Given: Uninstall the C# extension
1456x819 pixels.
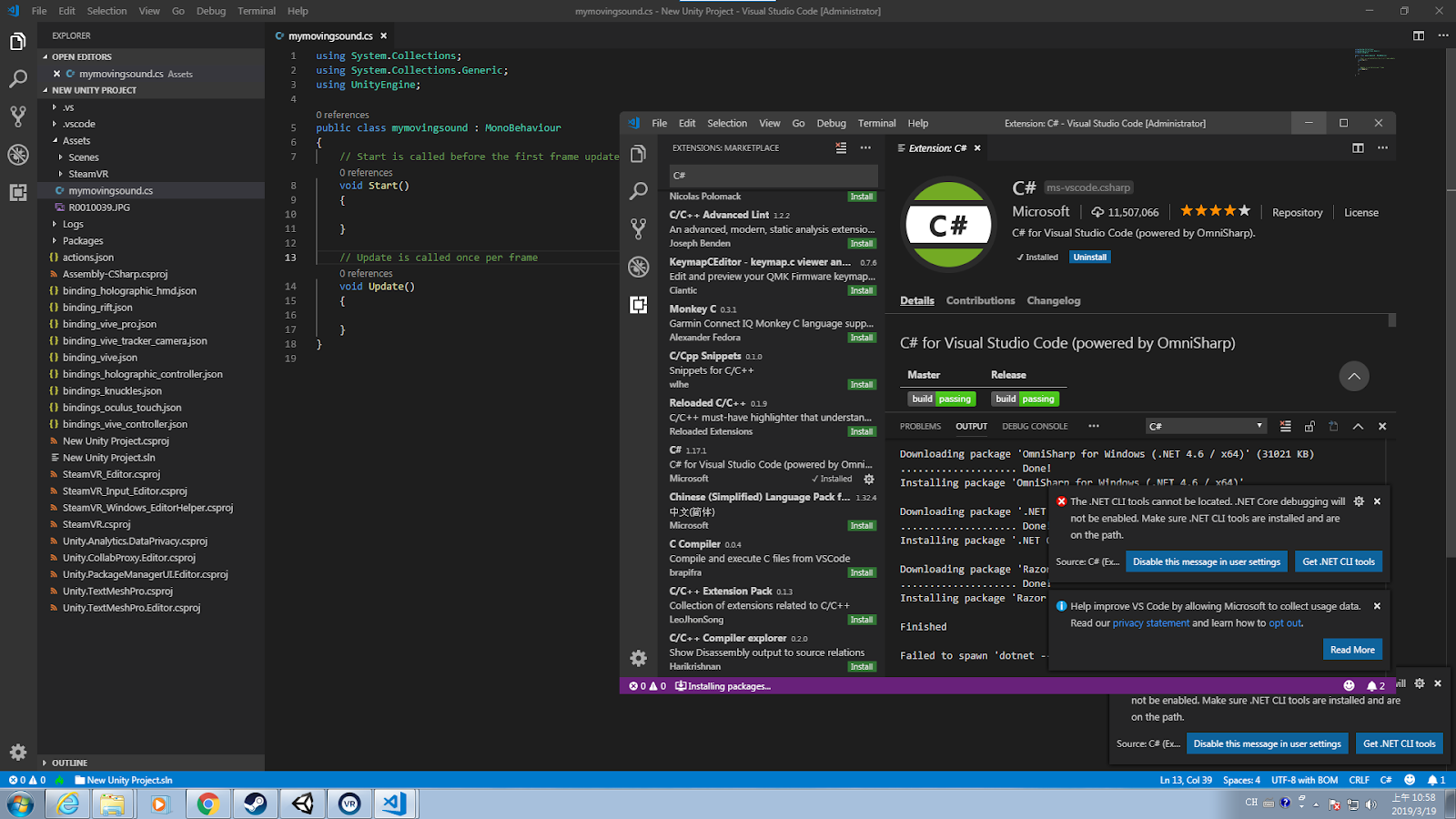Looking at the screenshot, I should tap(1090, 257).
